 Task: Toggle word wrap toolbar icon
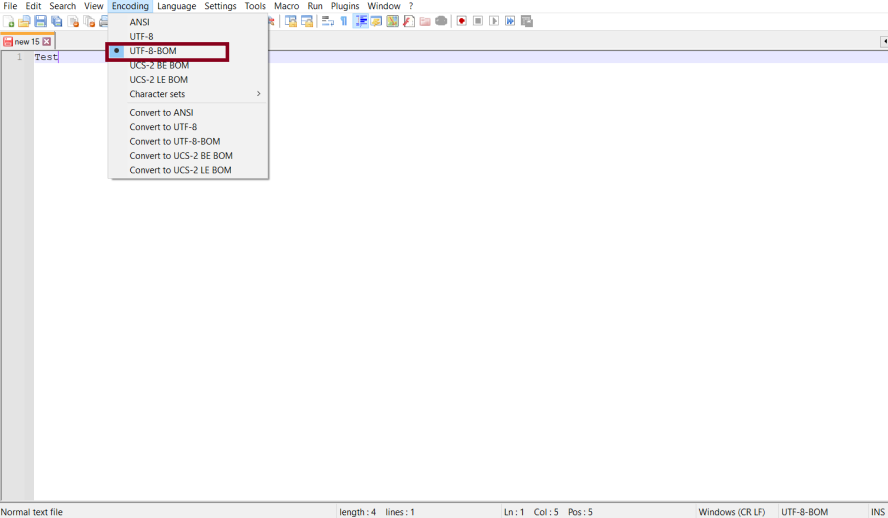327,21
